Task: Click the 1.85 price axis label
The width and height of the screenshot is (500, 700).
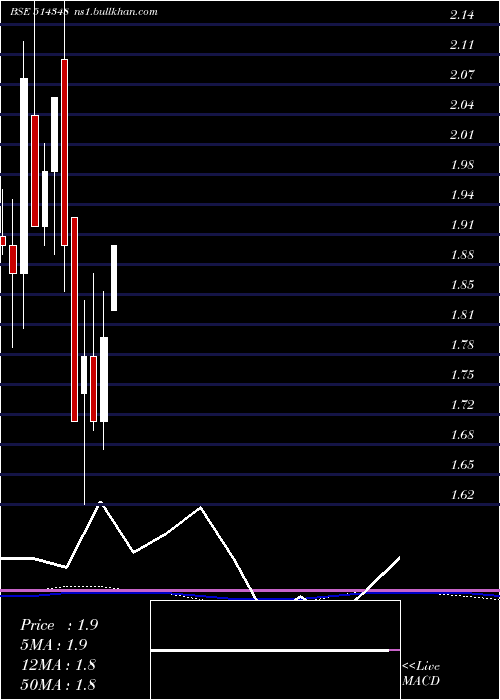Action: 462,285
